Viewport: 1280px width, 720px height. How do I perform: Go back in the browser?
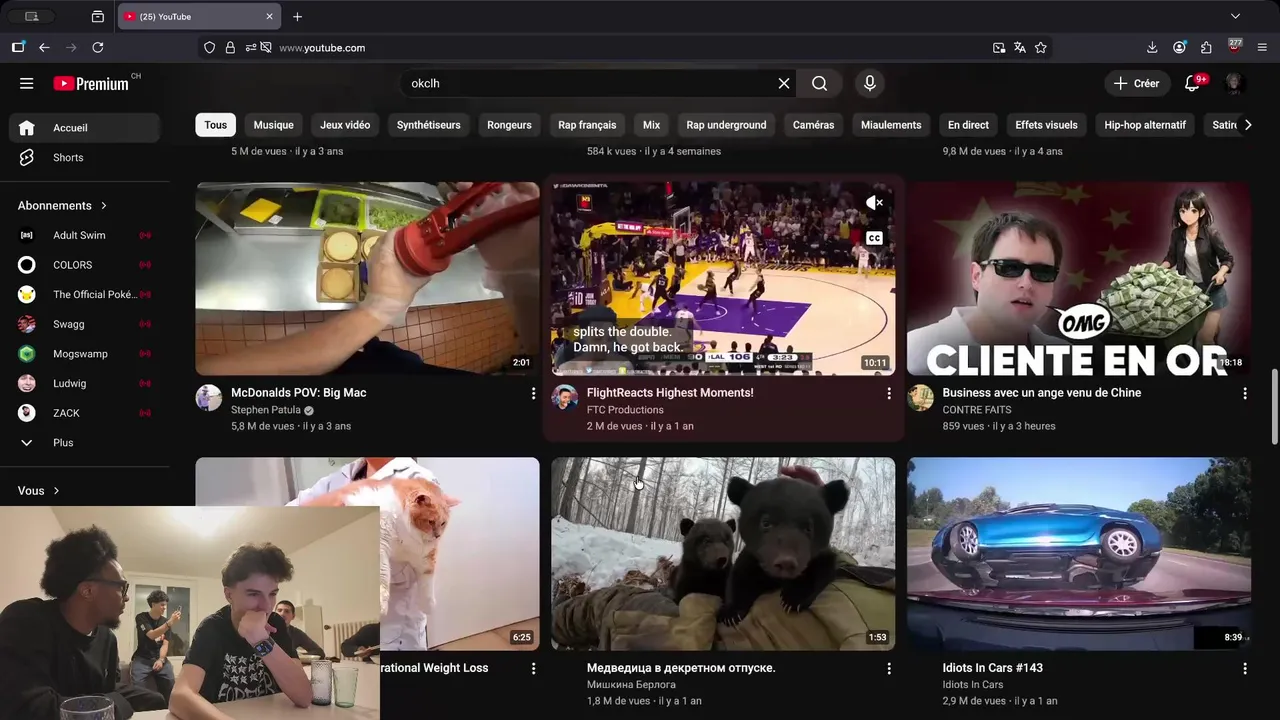tap(44, 47)
